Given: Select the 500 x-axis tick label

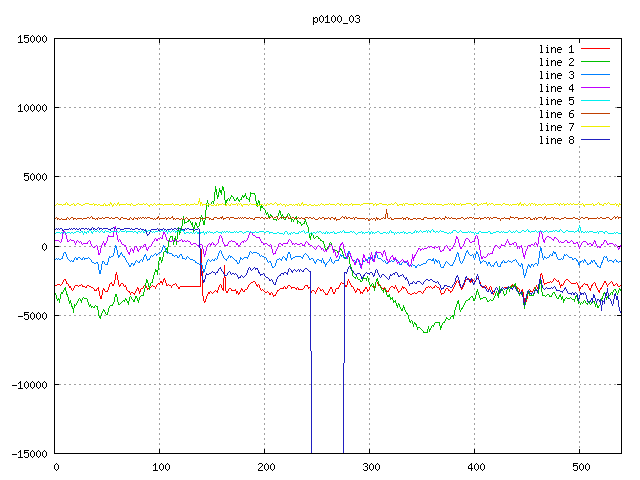Looking at the screenshot, I should tap(580, 467).
